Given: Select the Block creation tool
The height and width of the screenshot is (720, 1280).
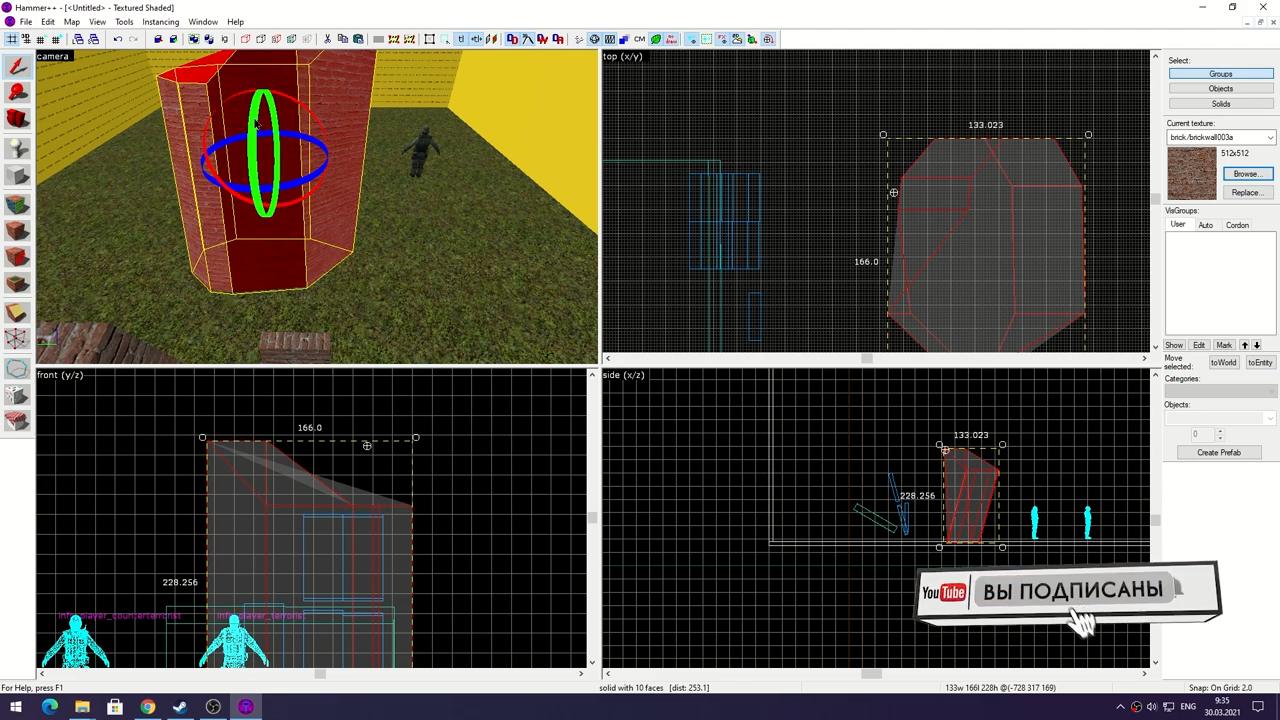Looking at the screenshot, I should (x=17, y=176).
